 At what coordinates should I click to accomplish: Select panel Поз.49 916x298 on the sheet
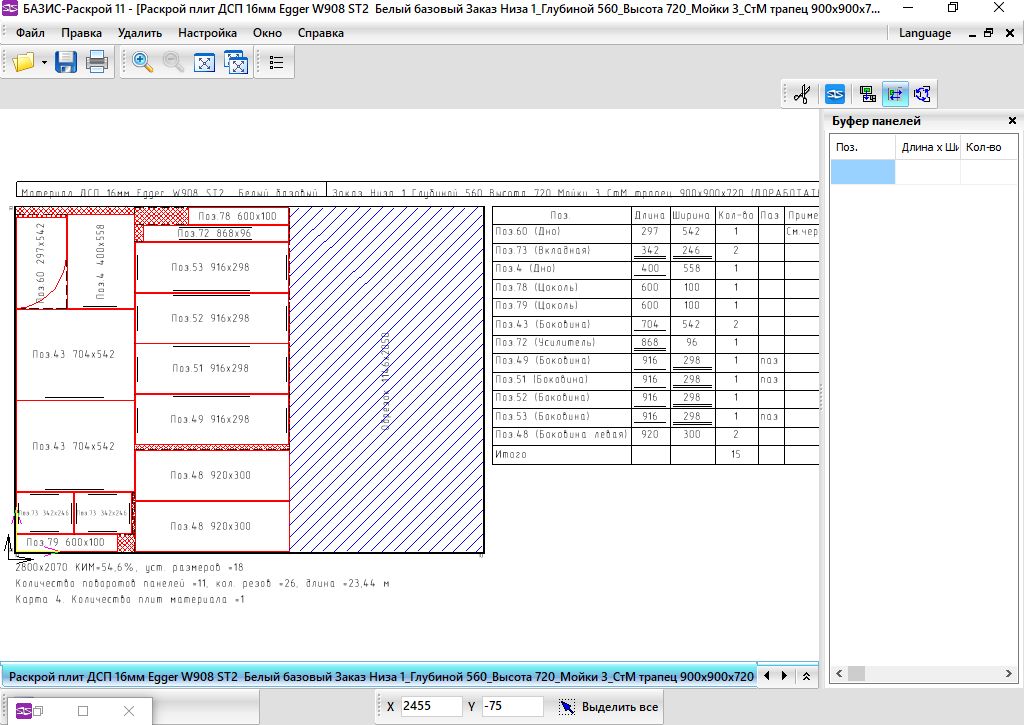pyautogui.click(x=212, y=419)
